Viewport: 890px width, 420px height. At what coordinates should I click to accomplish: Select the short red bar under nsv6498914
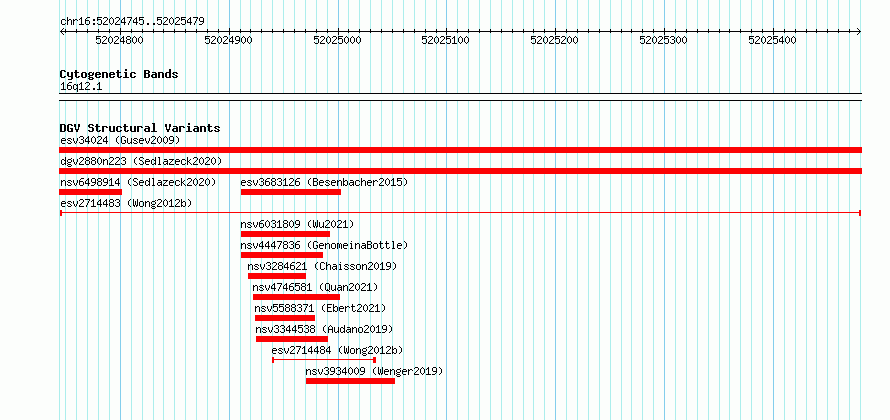[90, 192]
